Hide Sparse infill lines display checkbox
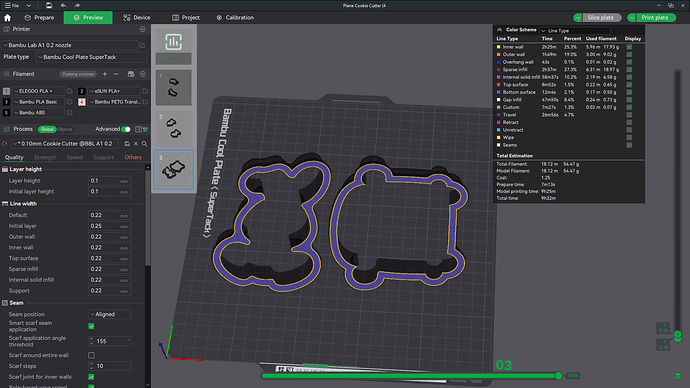Viewport: 690px width, 388px height. point(629,70)
